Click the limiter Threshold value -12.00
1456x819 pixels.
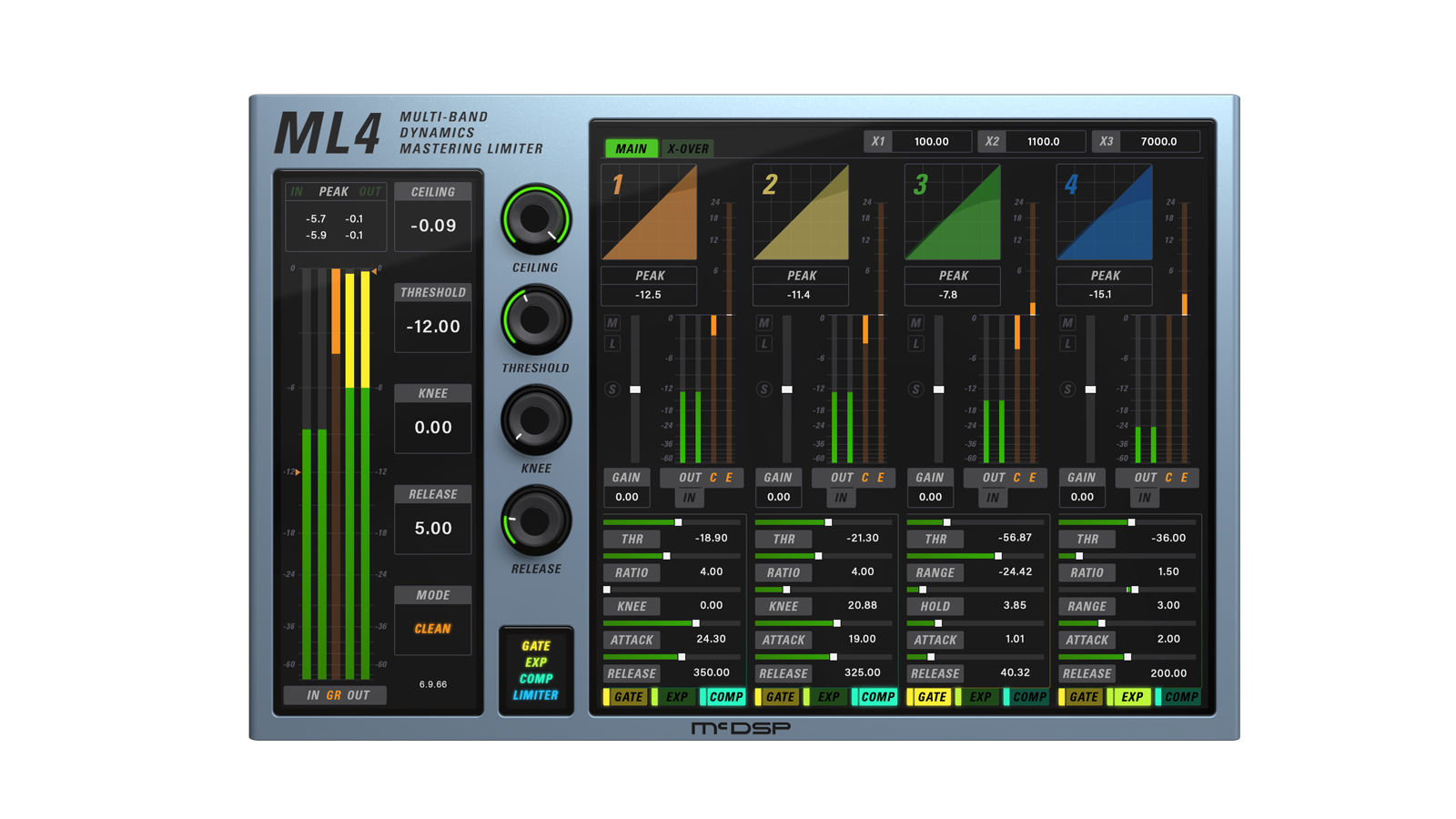(433, 327)
